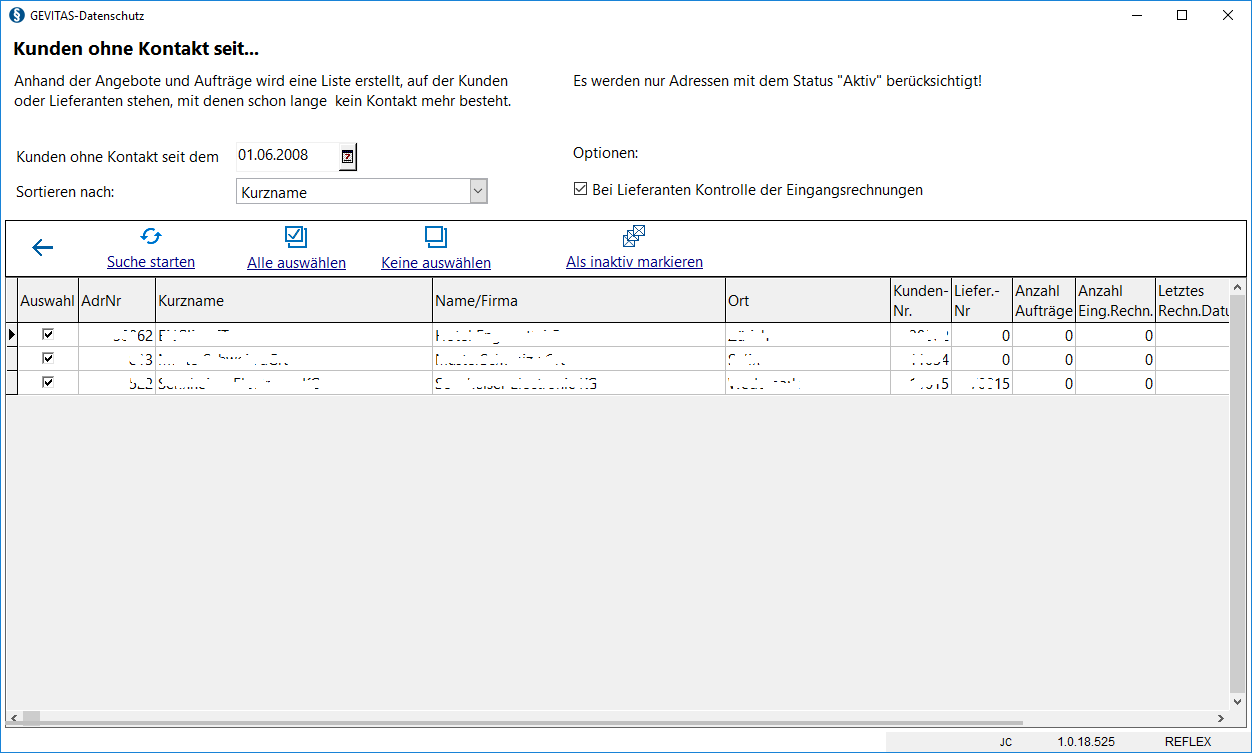This screenshot has width=1252, height=753.
Task: Click the Ort column header
Action: [x=808, y=300]
